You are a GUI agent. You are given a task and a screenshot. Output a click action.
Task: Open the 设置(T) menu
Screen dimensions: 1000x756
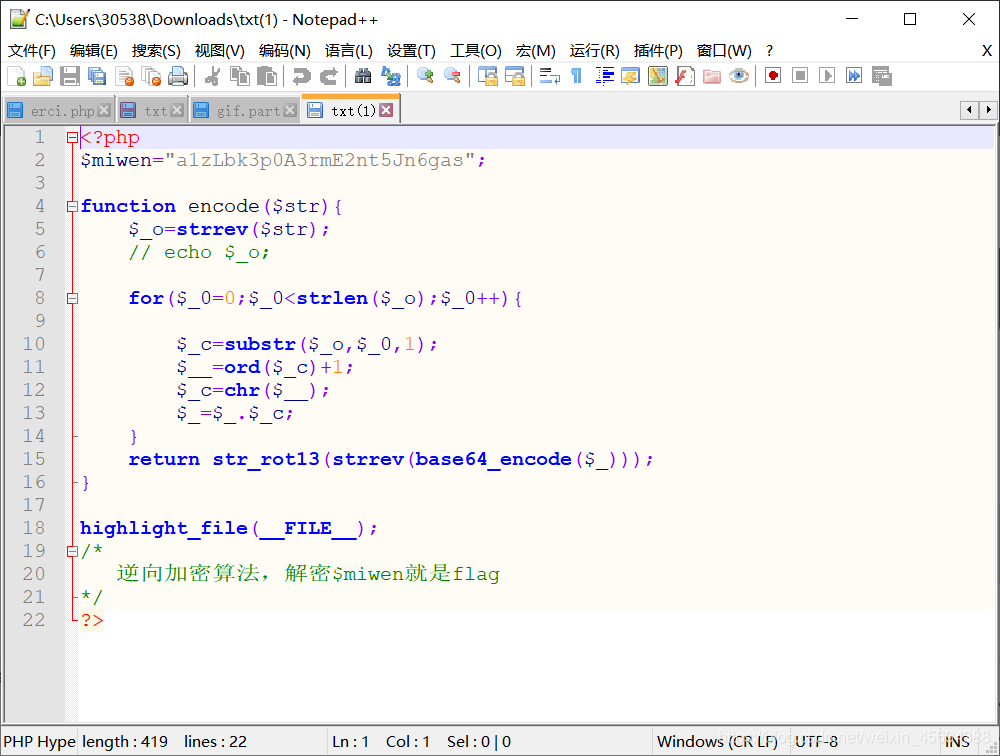point(411,50)
